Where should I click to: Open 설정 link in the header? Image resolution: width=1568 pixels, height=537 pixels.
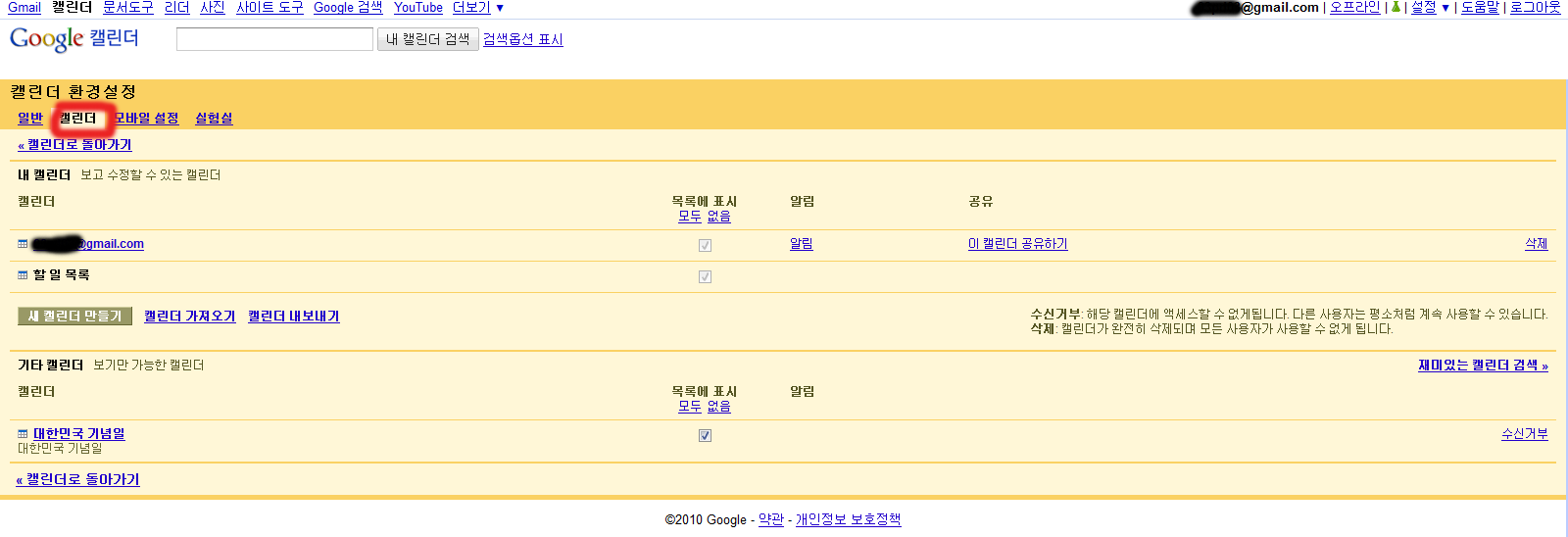click(x=1424, y=7)
